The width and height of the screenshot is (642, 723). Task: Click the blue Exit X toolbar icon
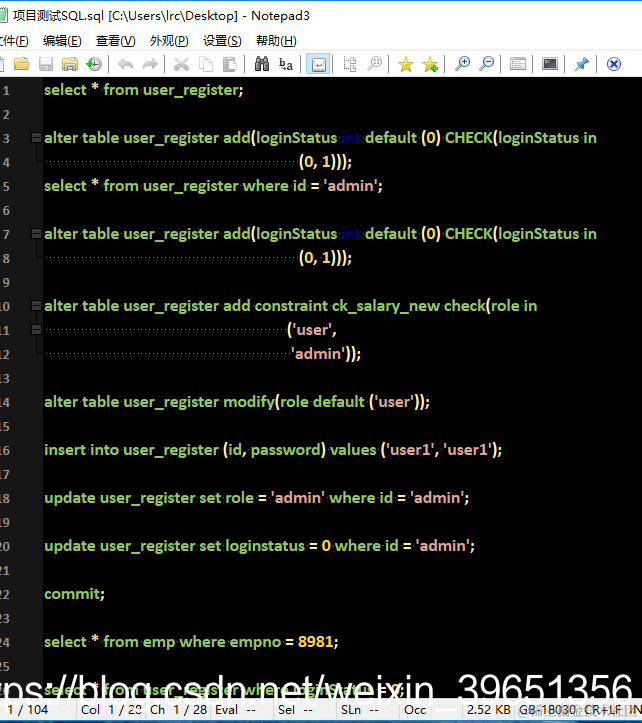coord(613,64)
